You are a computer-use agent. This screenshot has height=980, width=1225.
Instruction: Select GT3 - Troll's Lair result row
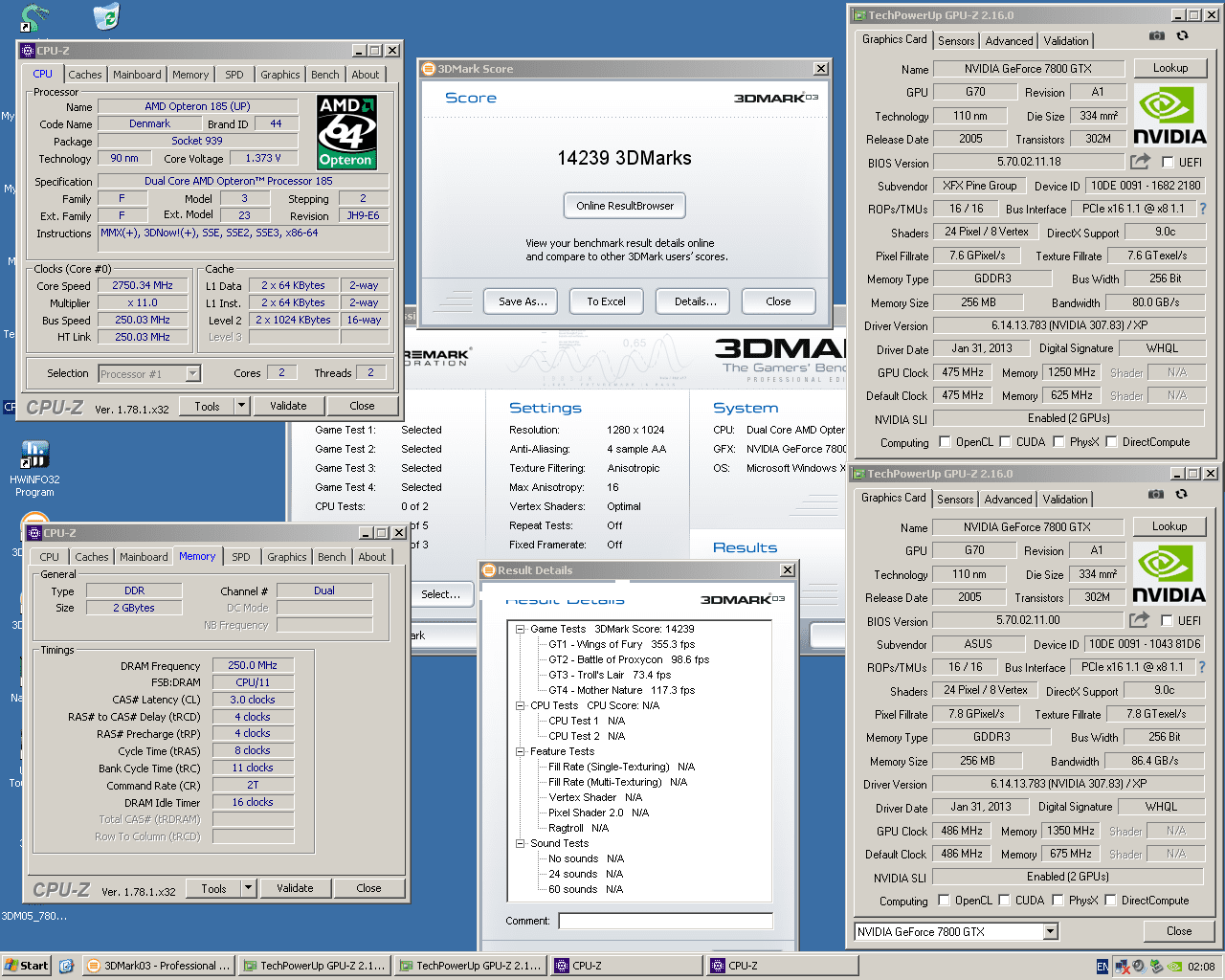[x=610, y=675]
